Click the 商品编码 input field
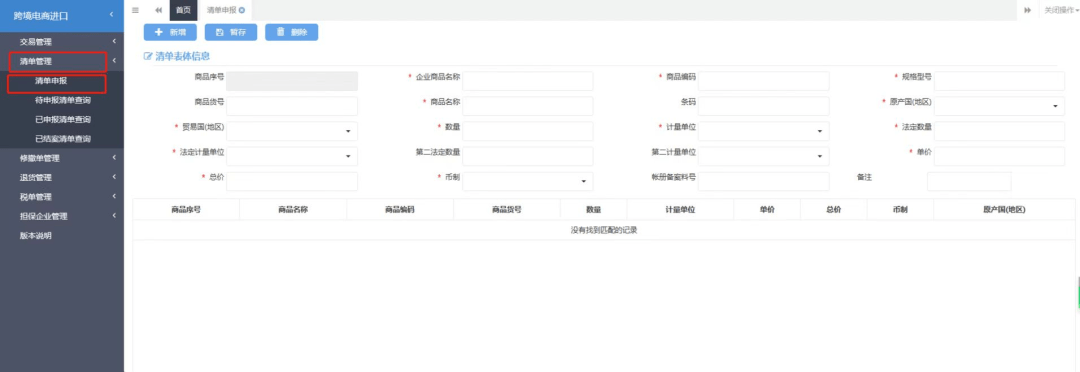Screen dimensions: 1080x372 (x=764, y=81)
